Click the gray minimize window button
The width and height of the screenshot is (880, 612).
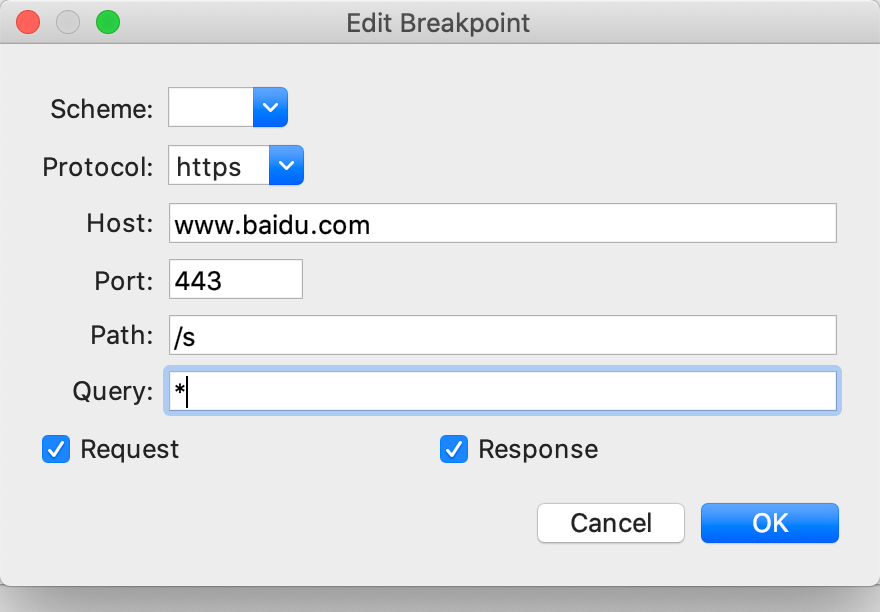click(x=68, y=22)
